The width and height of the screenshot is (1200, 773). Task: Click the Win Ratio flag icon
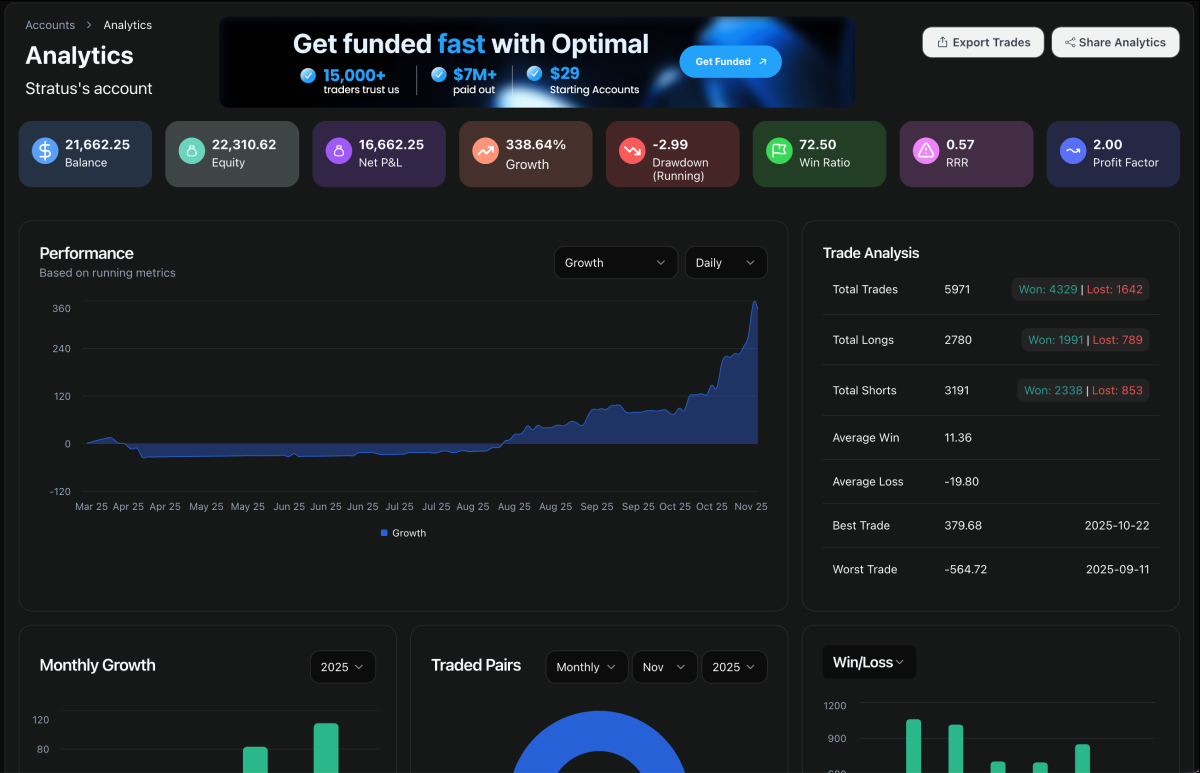pyautogui.click(x=778, y=150)
